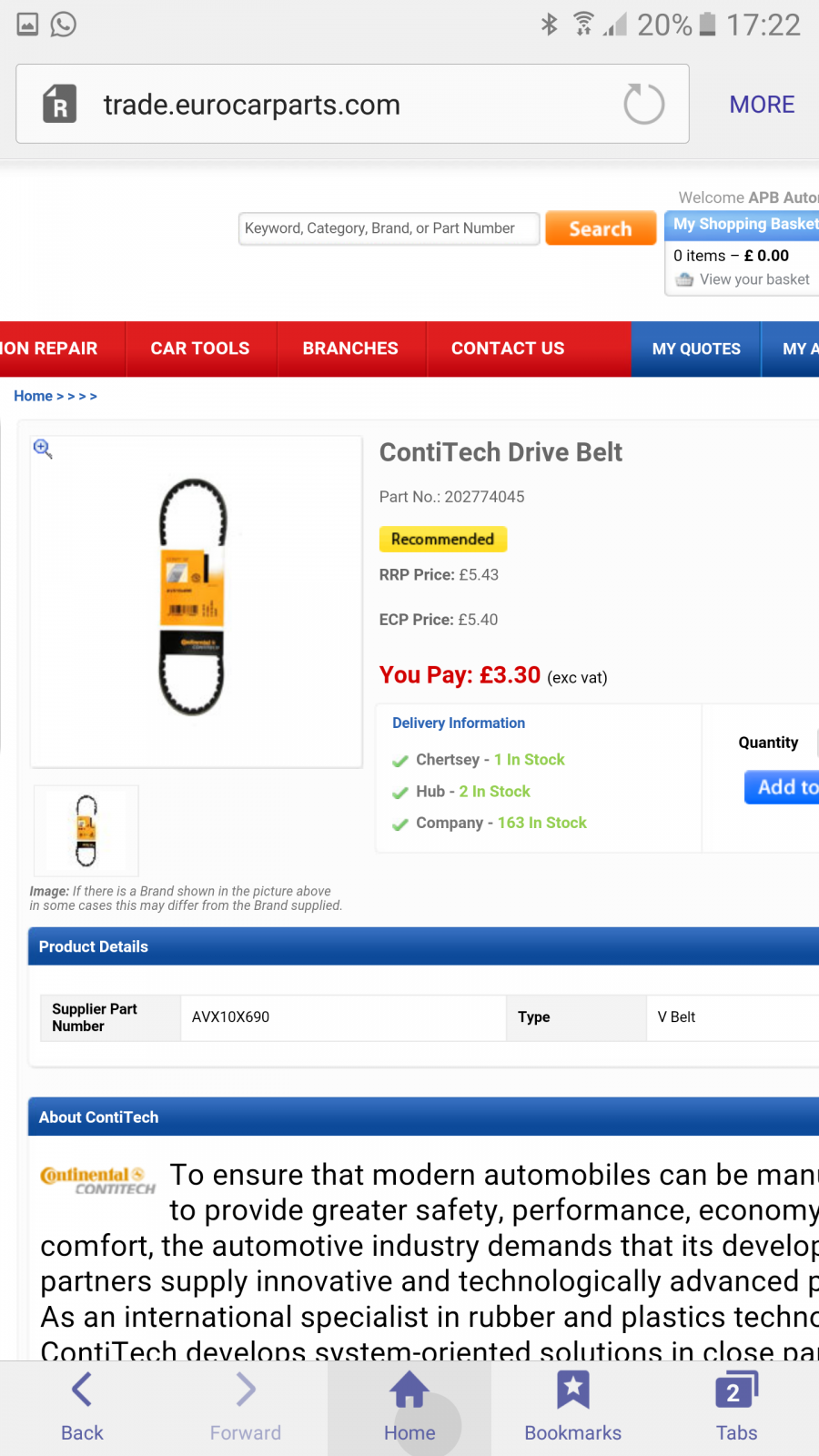Add the drive belt to basket
The width and height of the screenshot is (819, 1456).
click(x=783, y=787)
